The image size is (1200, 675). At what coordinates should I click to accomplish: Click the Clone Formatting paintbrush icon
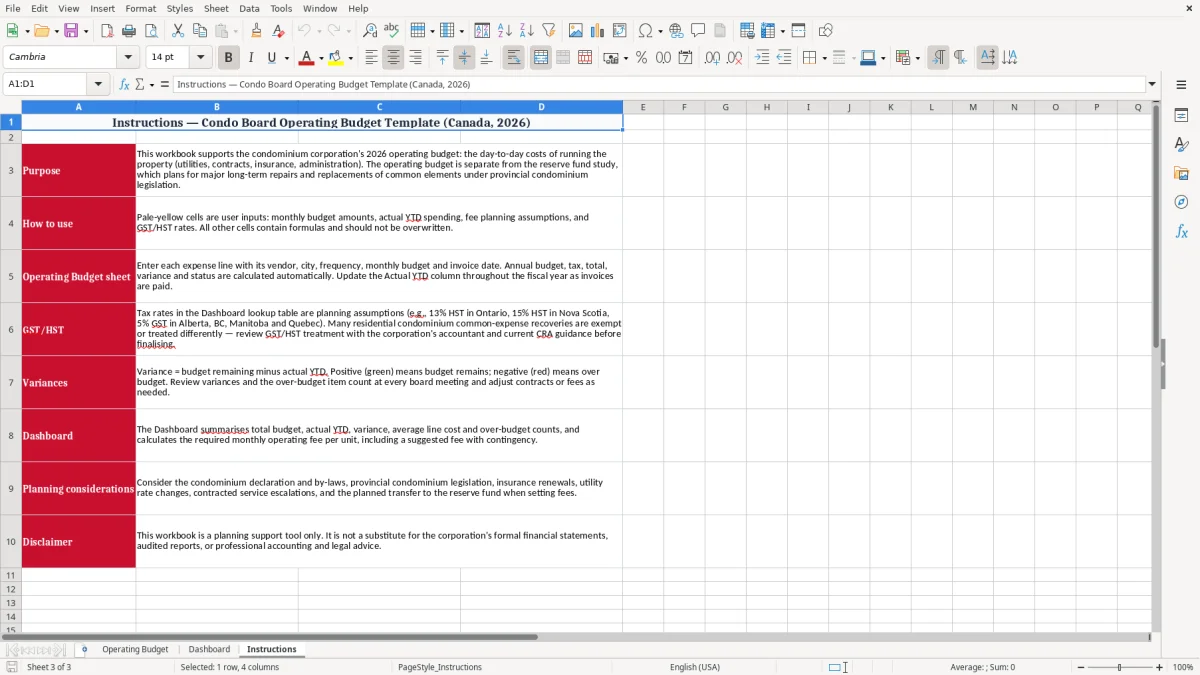click(x=256, y=31)
